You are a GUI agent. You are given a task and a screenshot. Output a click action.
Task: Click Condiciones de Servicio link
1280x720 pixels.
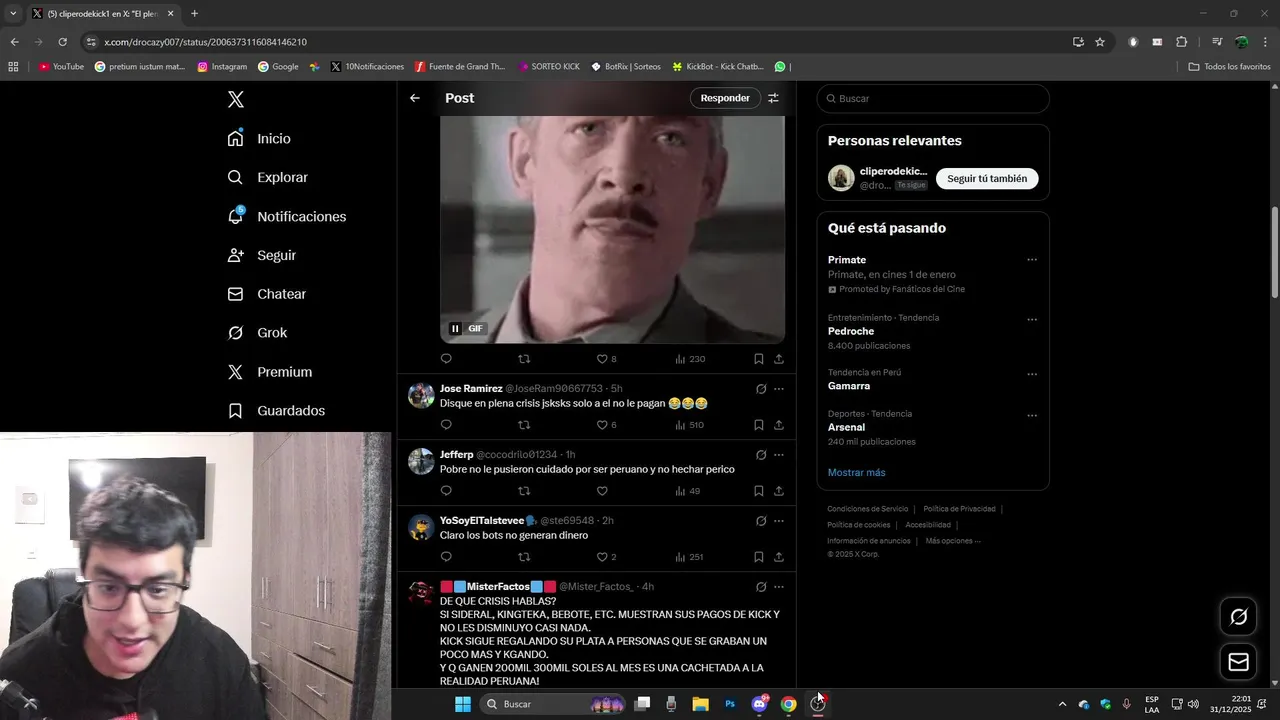tap(868, 509)
